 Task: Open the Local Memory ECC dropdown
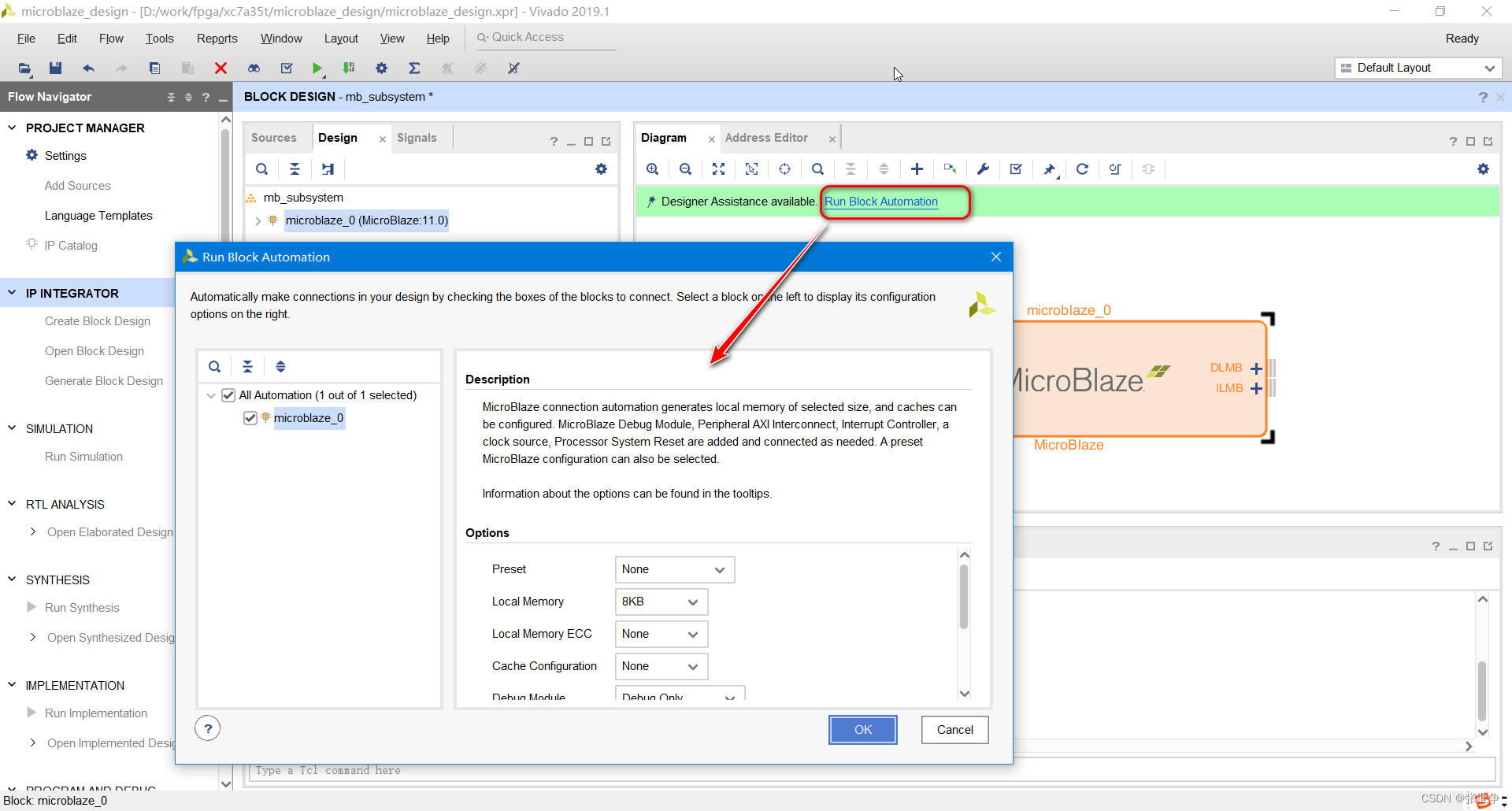pos(661,634)
